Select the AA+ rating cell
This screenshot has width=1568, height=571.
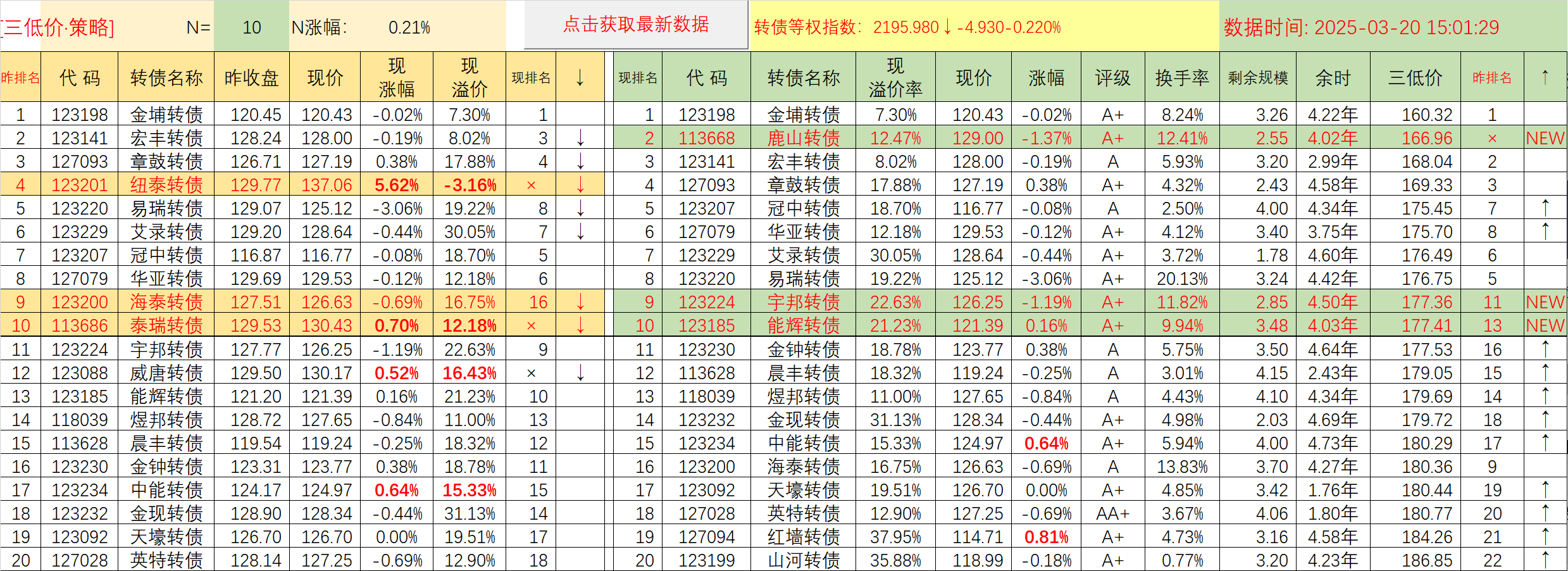(1113, 513)
